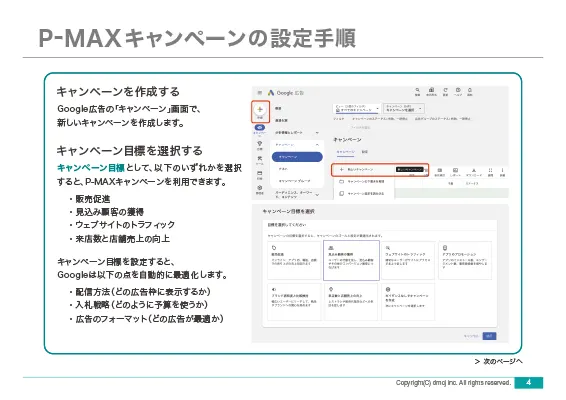Viewport: 566px width, 400px height.
Task: Select the blue Campaigns eye icon in sidebar
Action: point(260,127)
